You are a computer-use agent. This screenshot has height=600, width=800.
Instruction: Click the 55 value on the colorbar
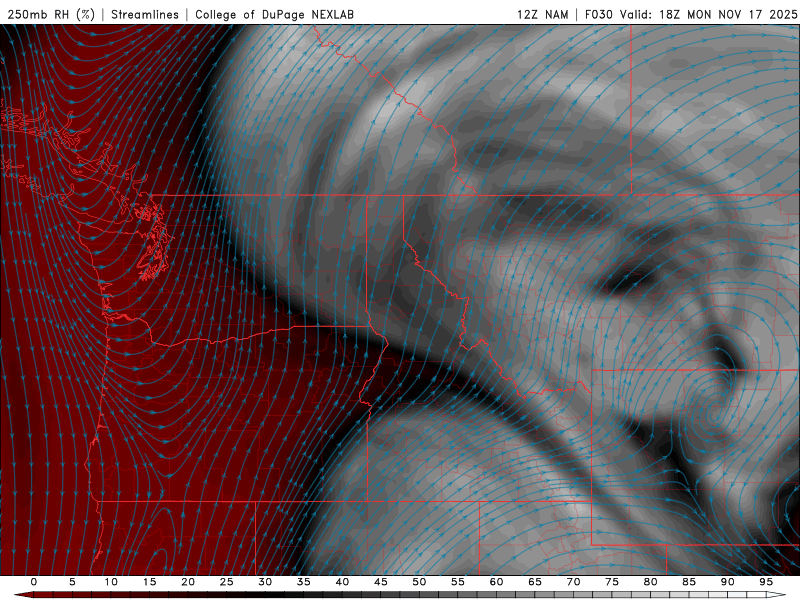point(458,582)
